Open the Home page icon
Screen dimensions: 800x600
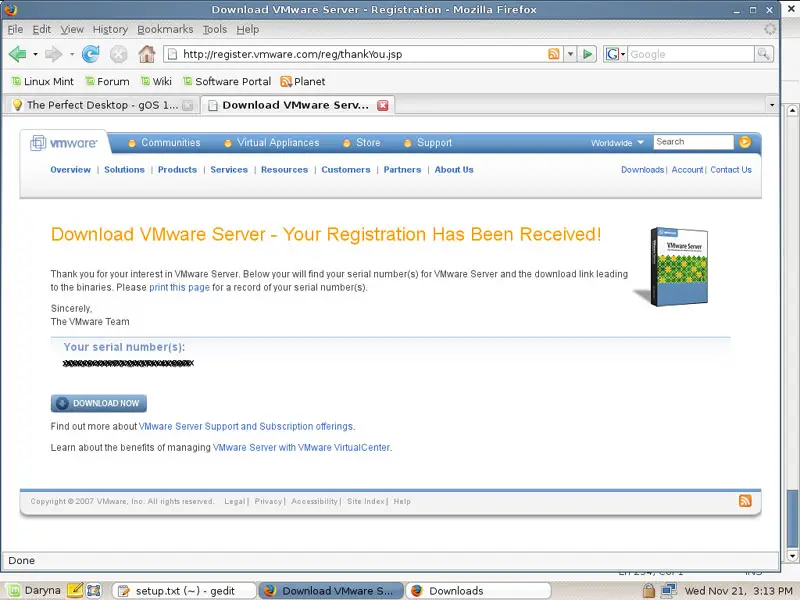(147, 54)
